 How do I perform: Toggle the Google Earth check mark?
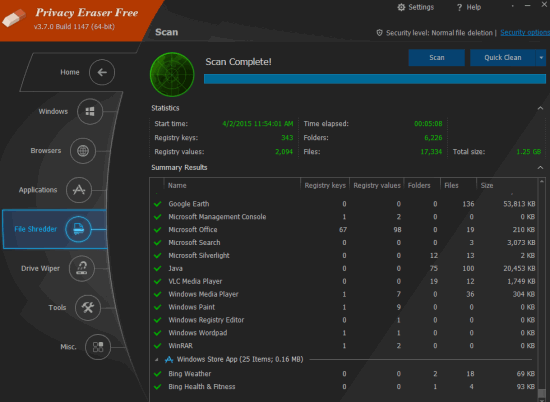157,204
